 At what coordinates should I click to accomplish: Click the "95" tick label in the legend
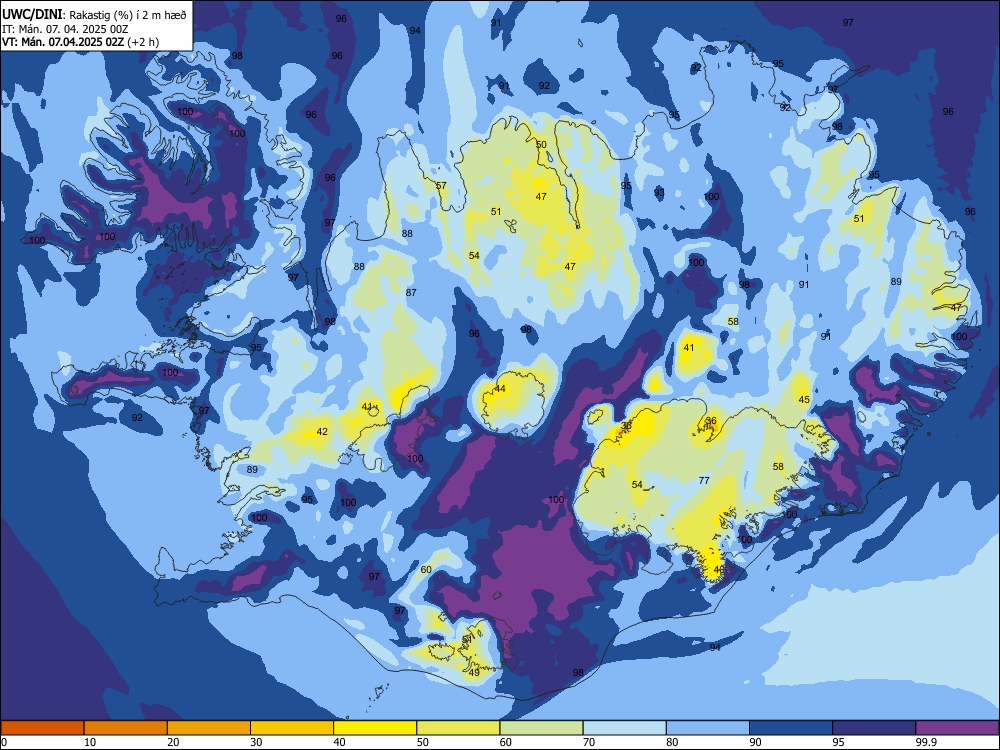(839, 742)
